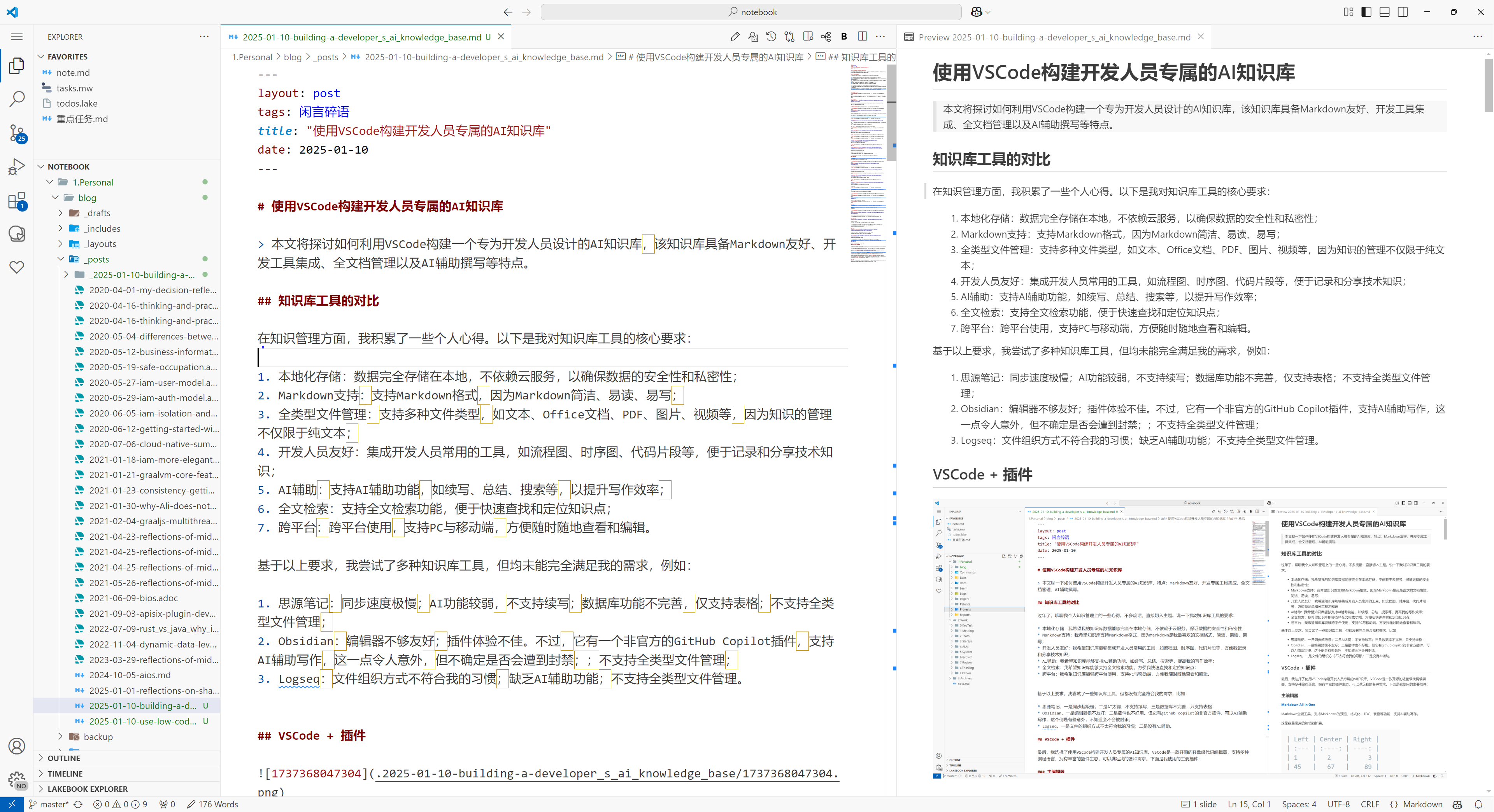Open Customize Layout icon in title bar
Image resolution: width=1494 pixels, height=812 pixels.
click(1348, 12)
